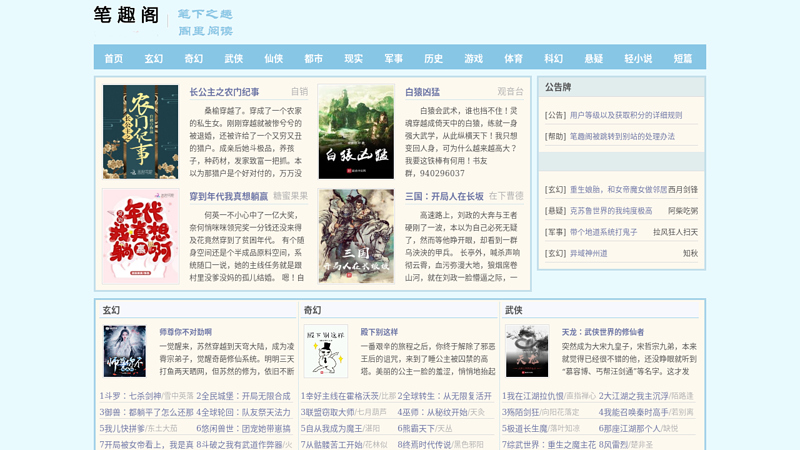Open ranked item 4巫师：从秘纹开始
The height and width of the screenshot is (450, 800).
click(x=432, y=412)
